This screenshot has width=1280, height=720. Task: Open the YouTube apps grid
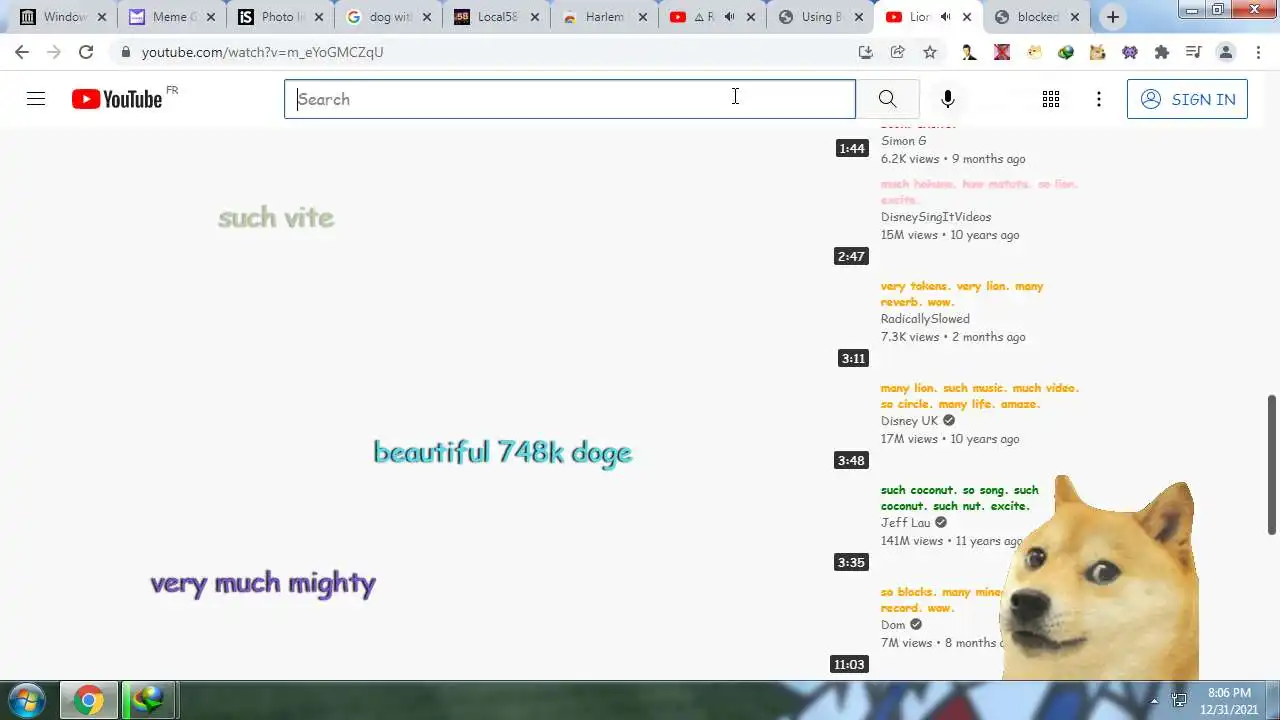1051,99
